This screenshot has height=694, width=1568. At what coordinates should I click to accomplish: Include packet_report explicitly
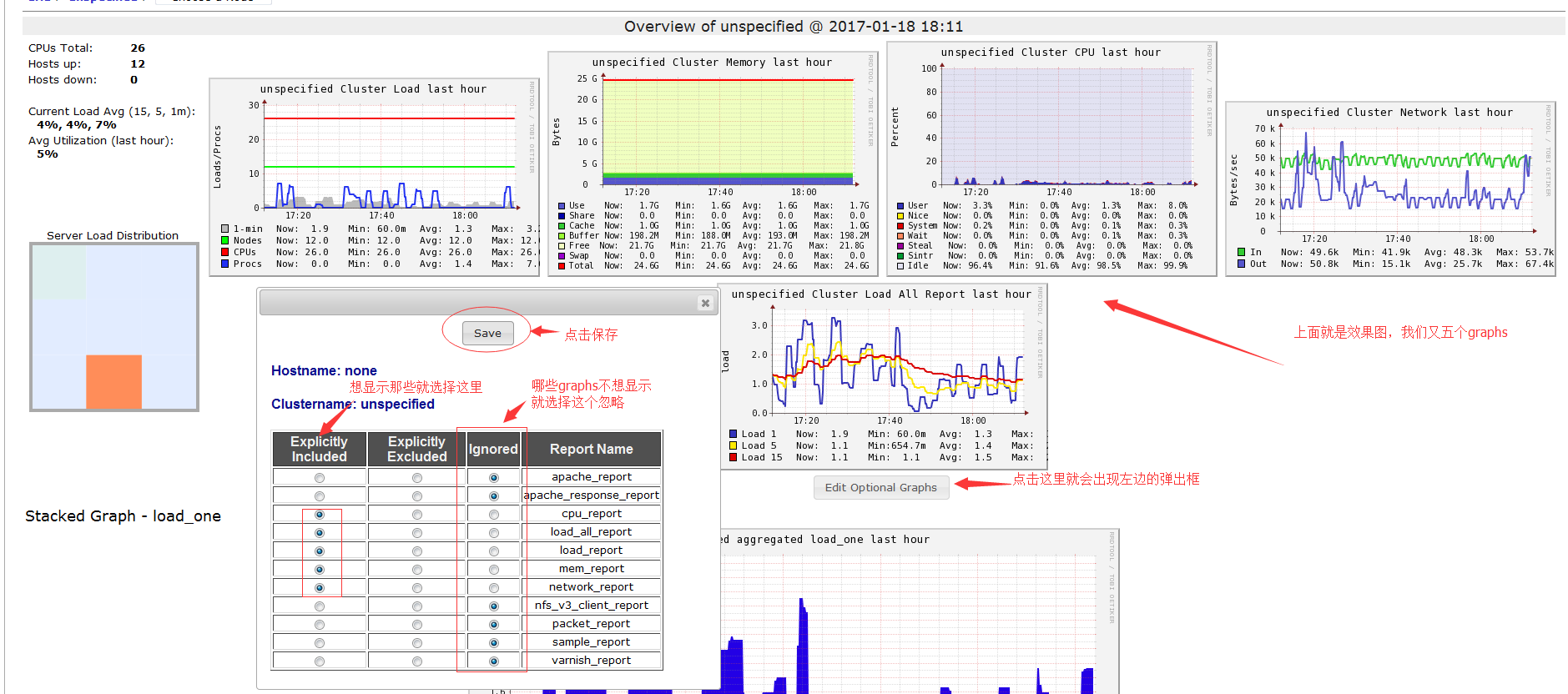pos(320,625)
